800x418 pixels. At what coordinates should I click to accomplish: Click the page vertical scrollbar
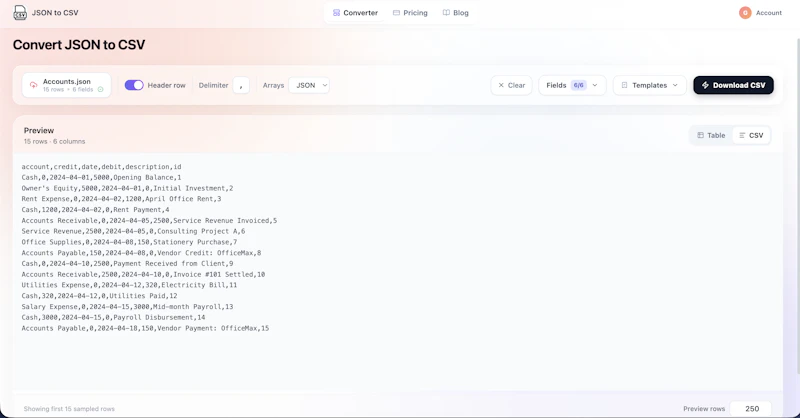tap(798, 204)
